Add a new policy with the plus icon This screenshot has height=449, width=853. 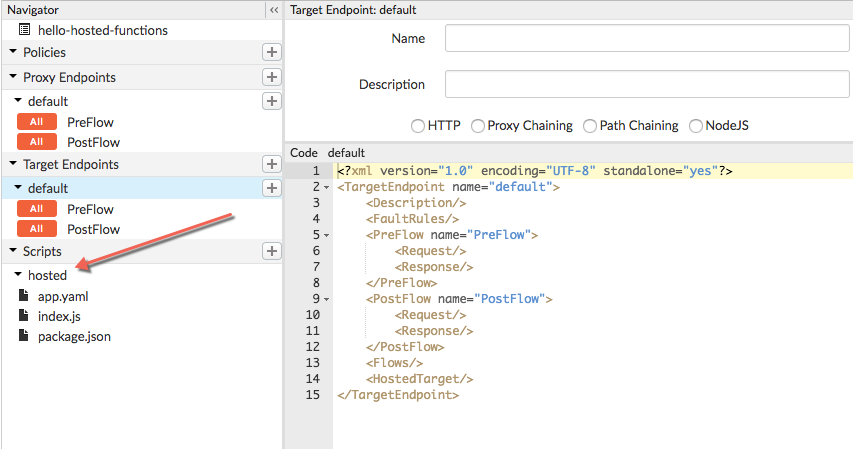click(271, 52)
